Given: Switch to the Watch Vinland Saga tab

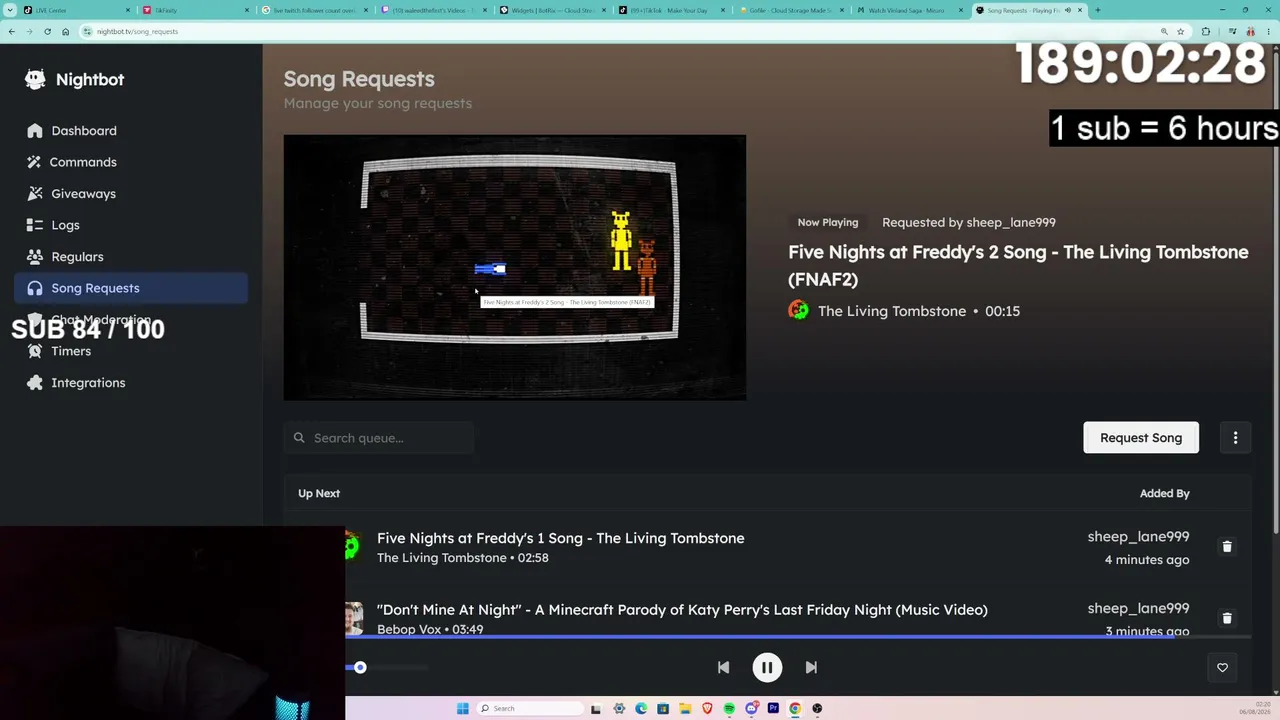Looking at the screenshot, I should click(910, 10).
